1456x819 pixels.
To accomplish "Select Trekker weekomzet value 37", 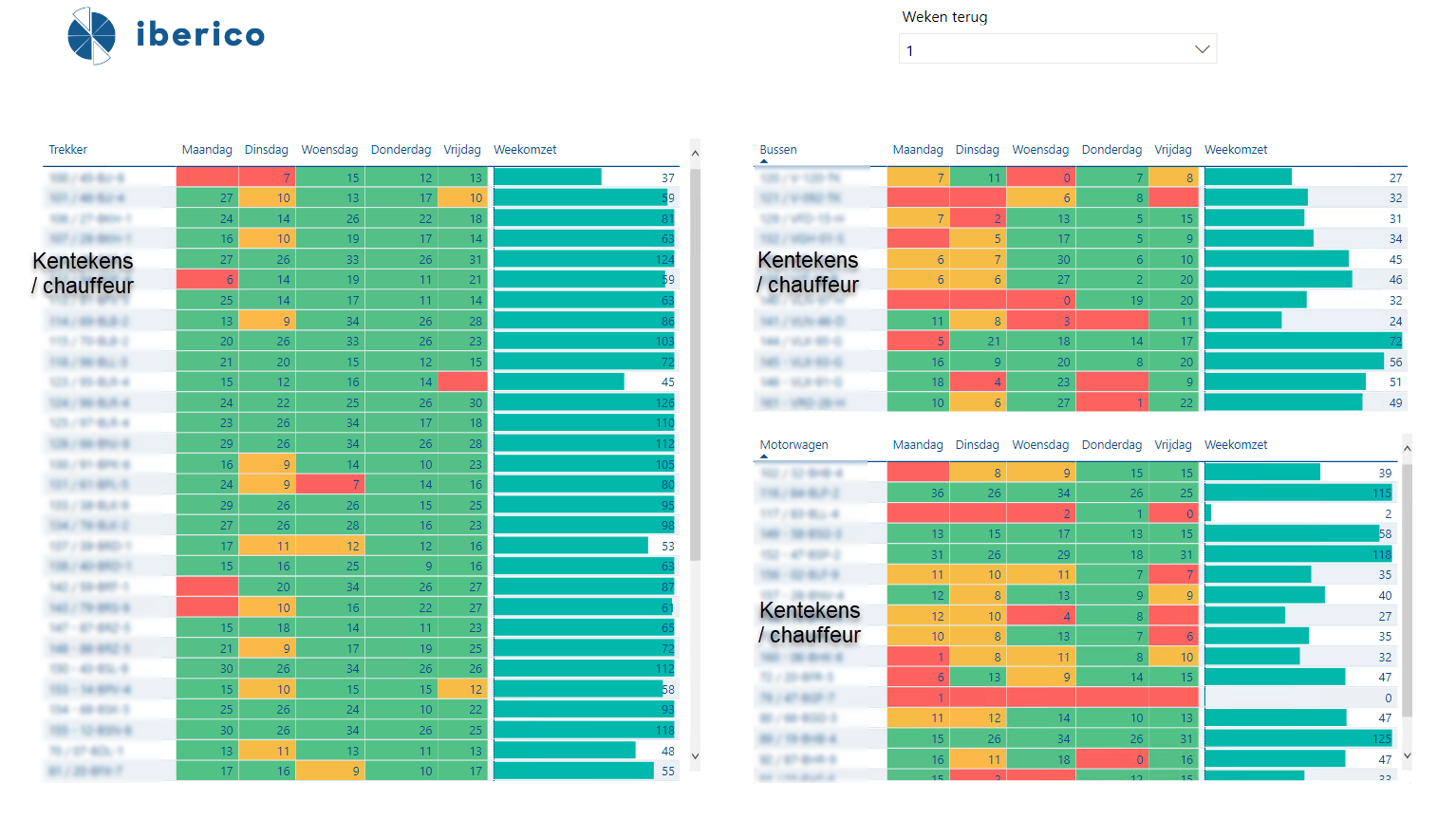I will click(x=668, y=178).
